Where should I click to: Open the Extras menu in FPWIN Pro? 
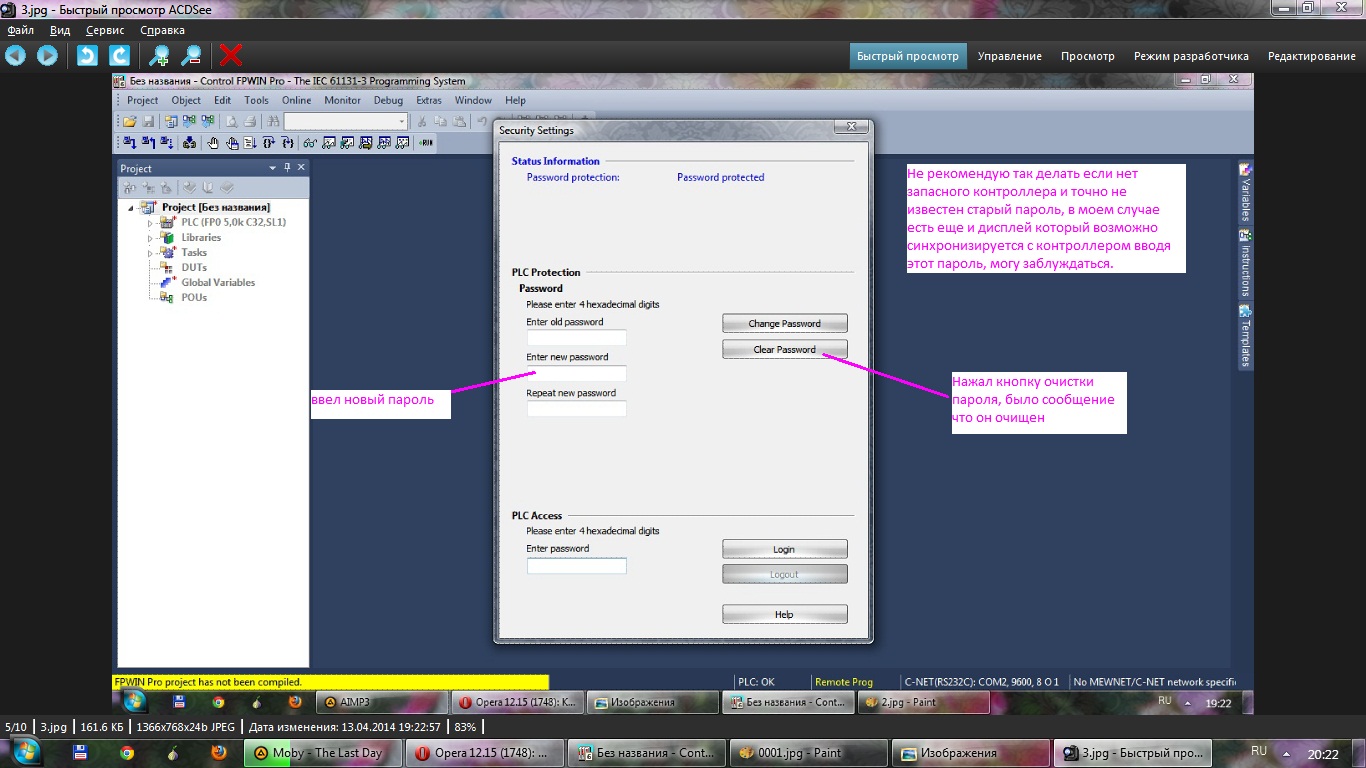point(429,100)
